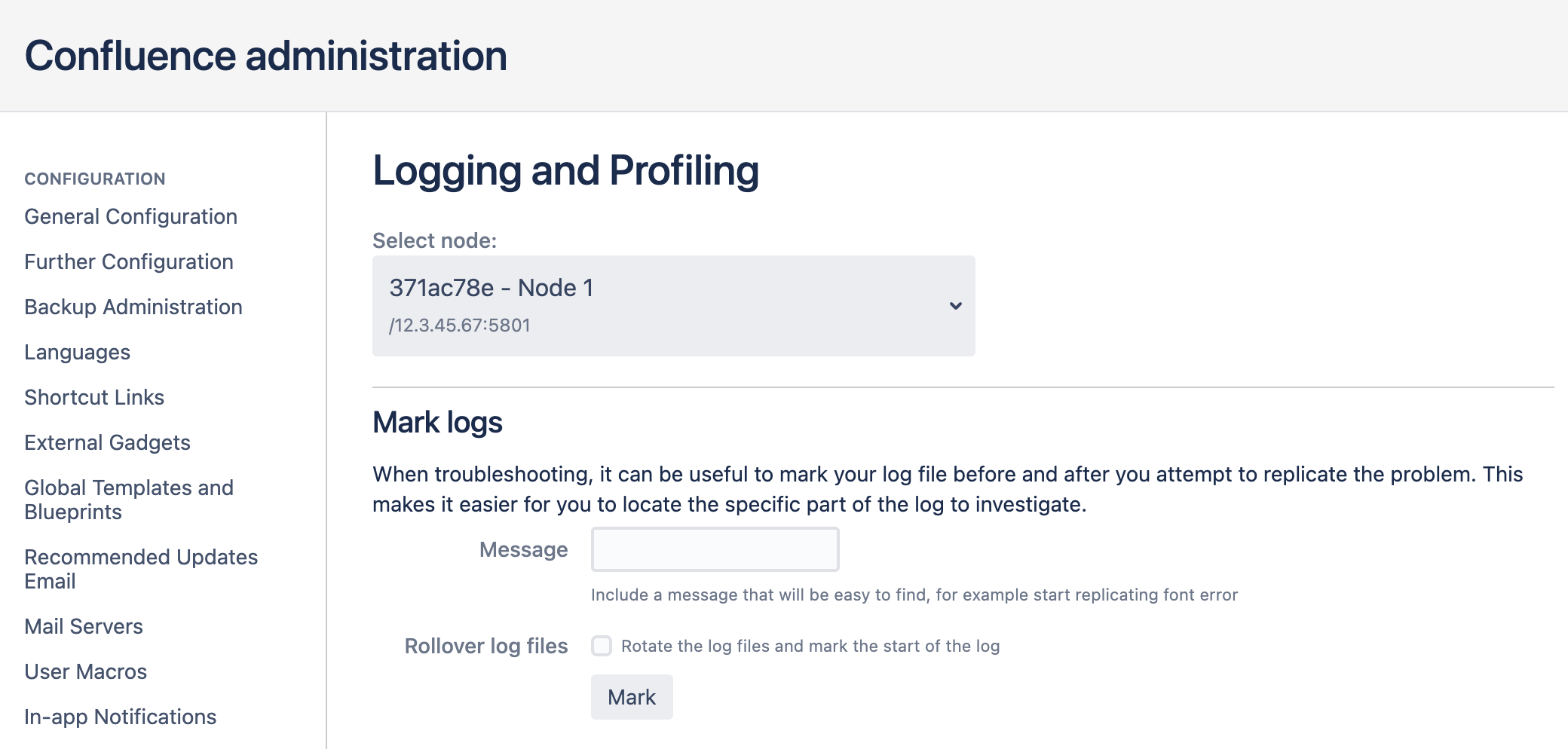Open General Configuration in sidebar

click(130, 217)
